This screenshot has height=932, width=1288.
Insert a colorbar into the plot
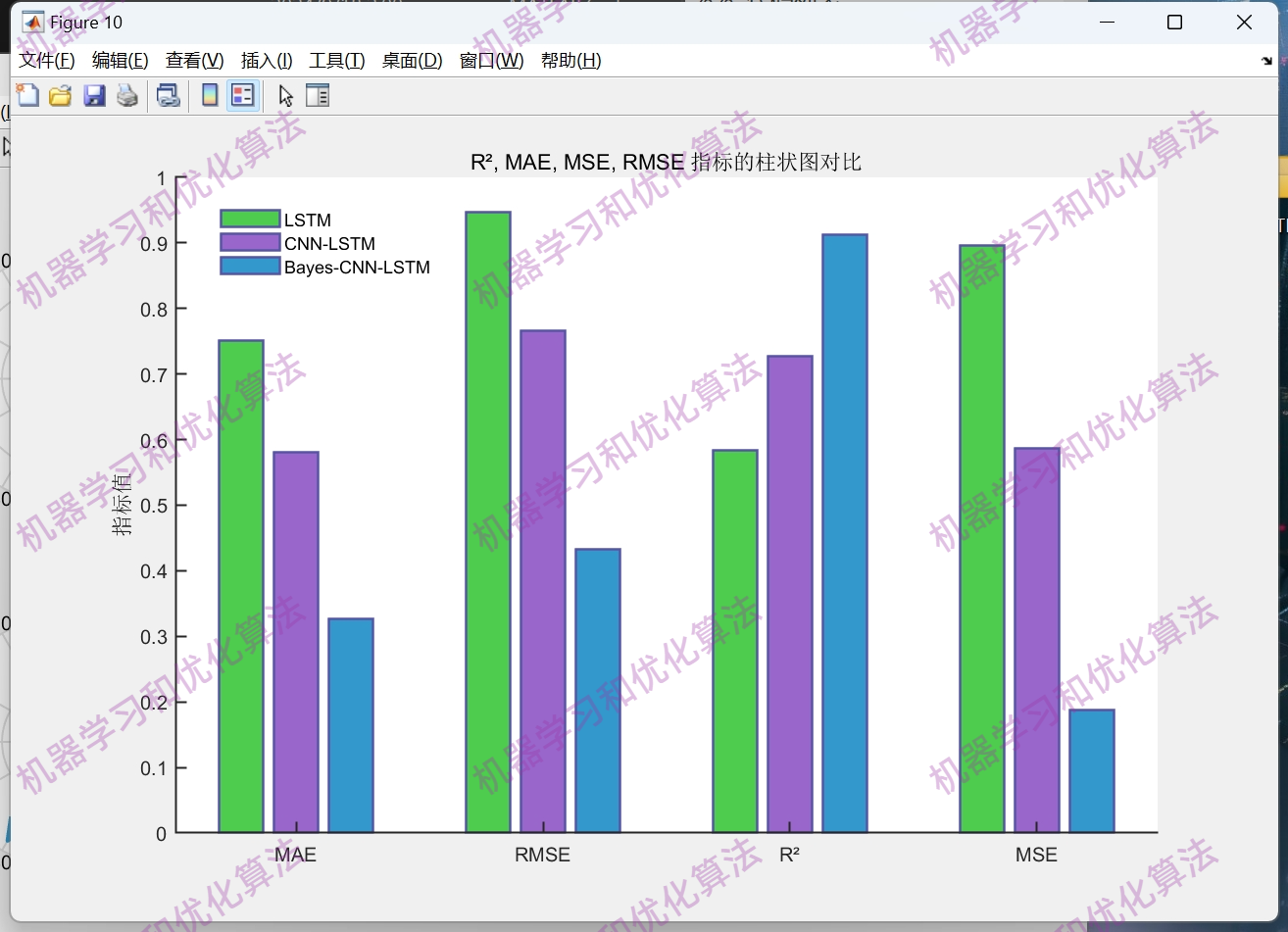pyautogui.click(x=209, y=95)
